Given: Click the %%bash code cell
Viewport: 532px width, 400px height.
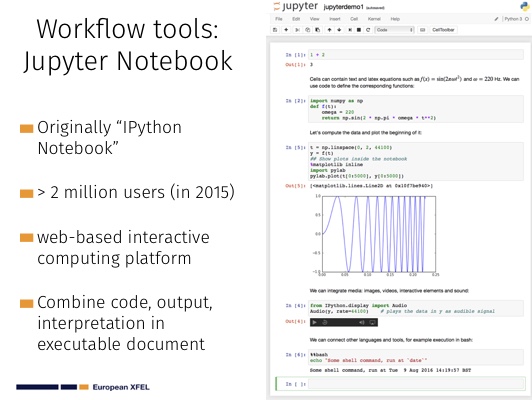Looking at the screenshot, I should (x=416, y=357).
